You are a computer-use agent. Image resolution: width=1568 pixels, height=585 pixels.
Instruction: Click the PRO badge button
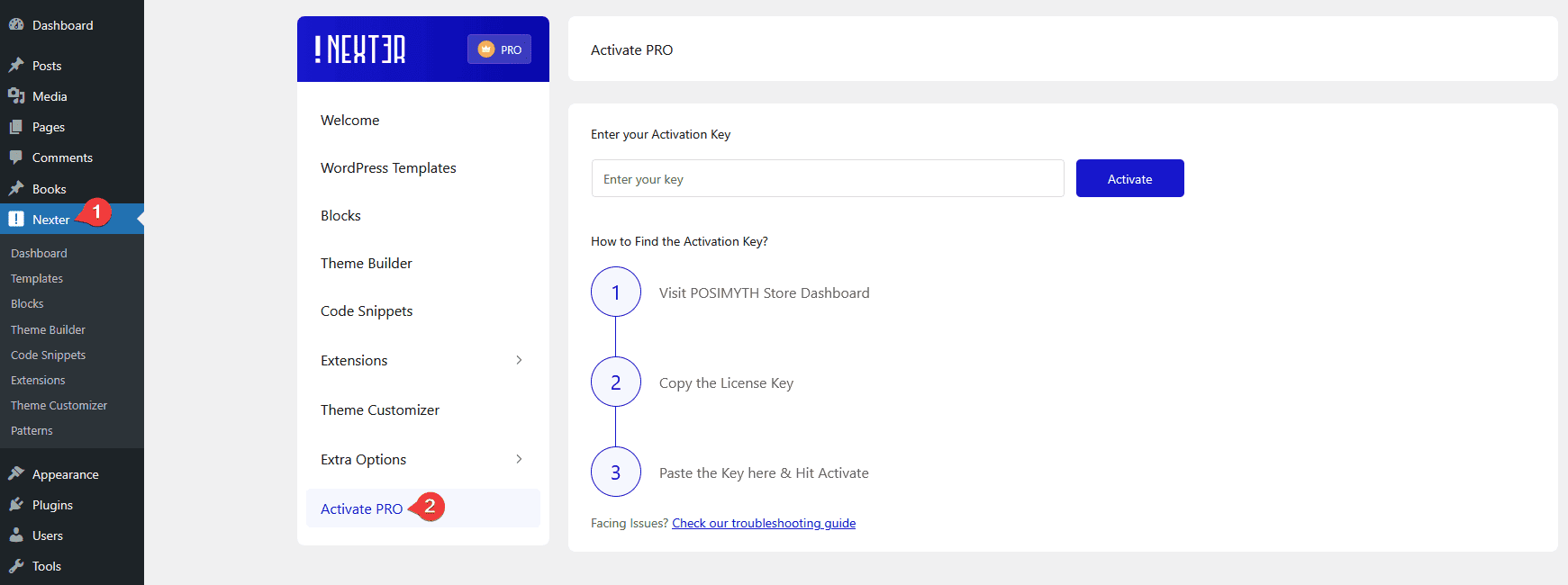(499, 49)
